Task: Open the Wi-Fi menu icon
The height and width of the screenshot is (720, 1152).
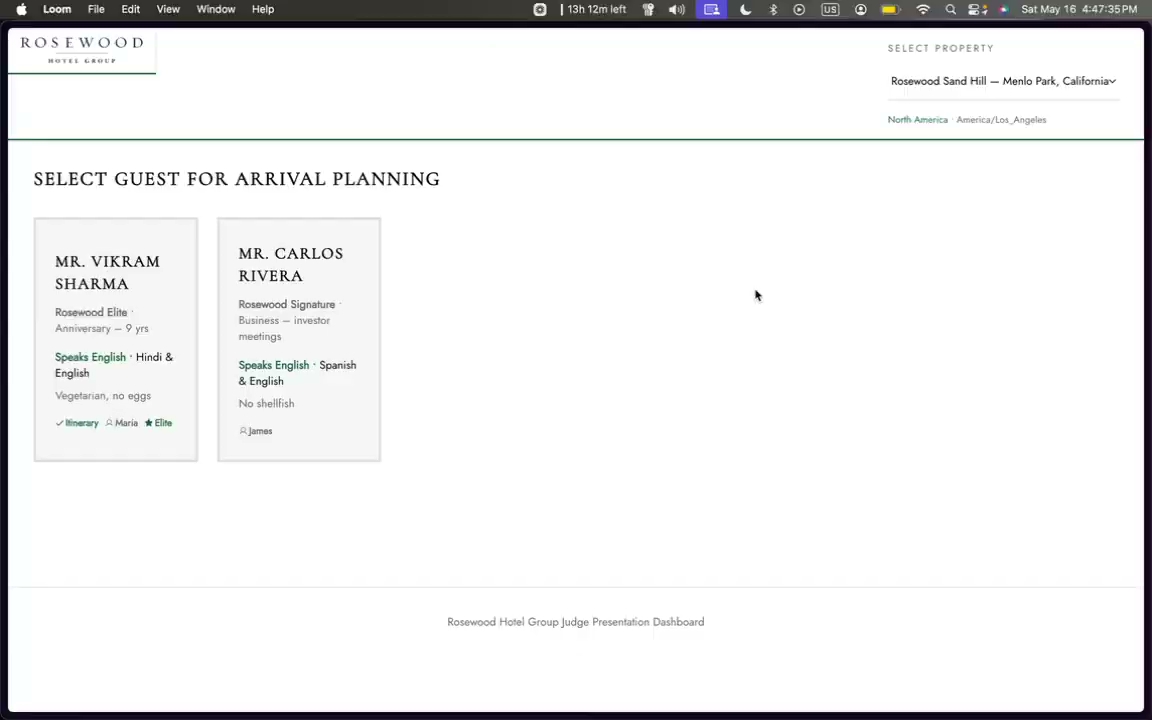Action: pyautogui.click(x=924, y=10)
